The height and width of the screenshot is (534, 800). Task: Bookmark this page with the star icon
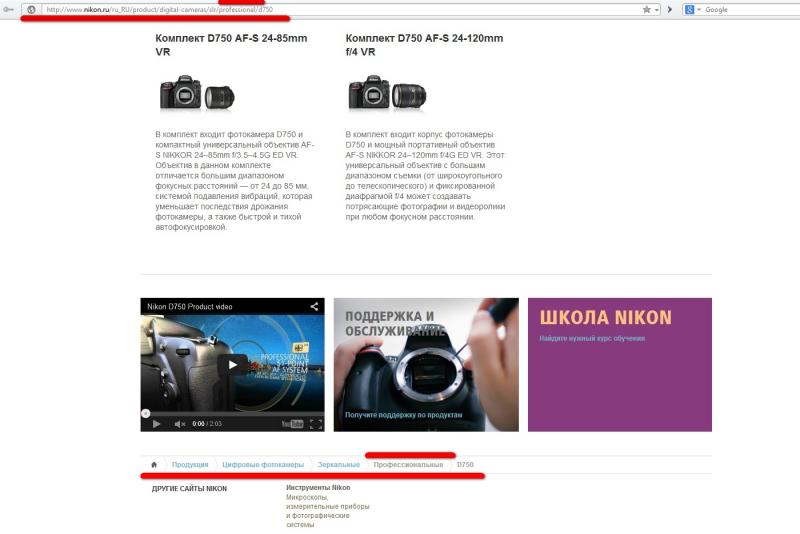point(646,9)
